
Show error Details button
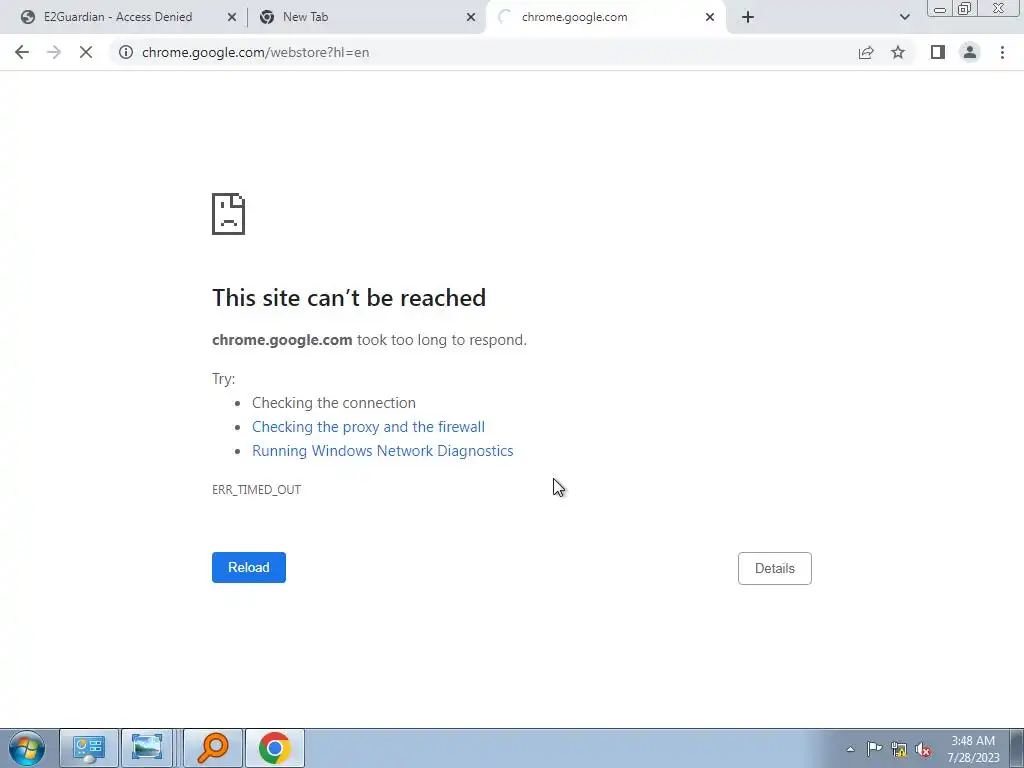point(775,568)
